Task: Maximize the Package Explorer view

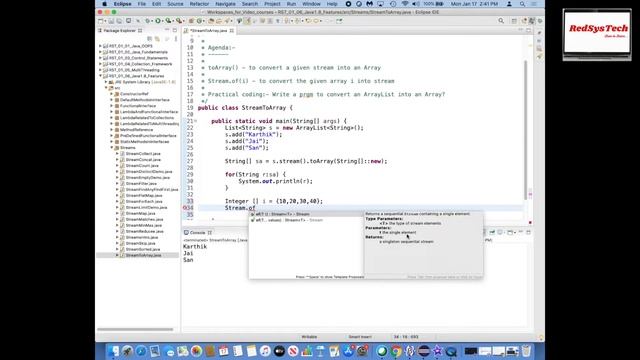Action: coord(175,31)
